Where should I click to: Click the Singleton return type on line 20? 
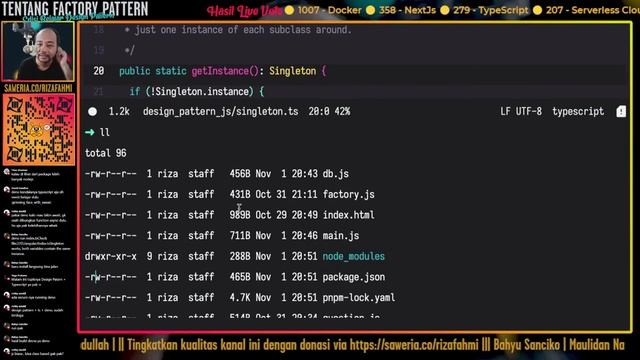click(x=293, y=71)
